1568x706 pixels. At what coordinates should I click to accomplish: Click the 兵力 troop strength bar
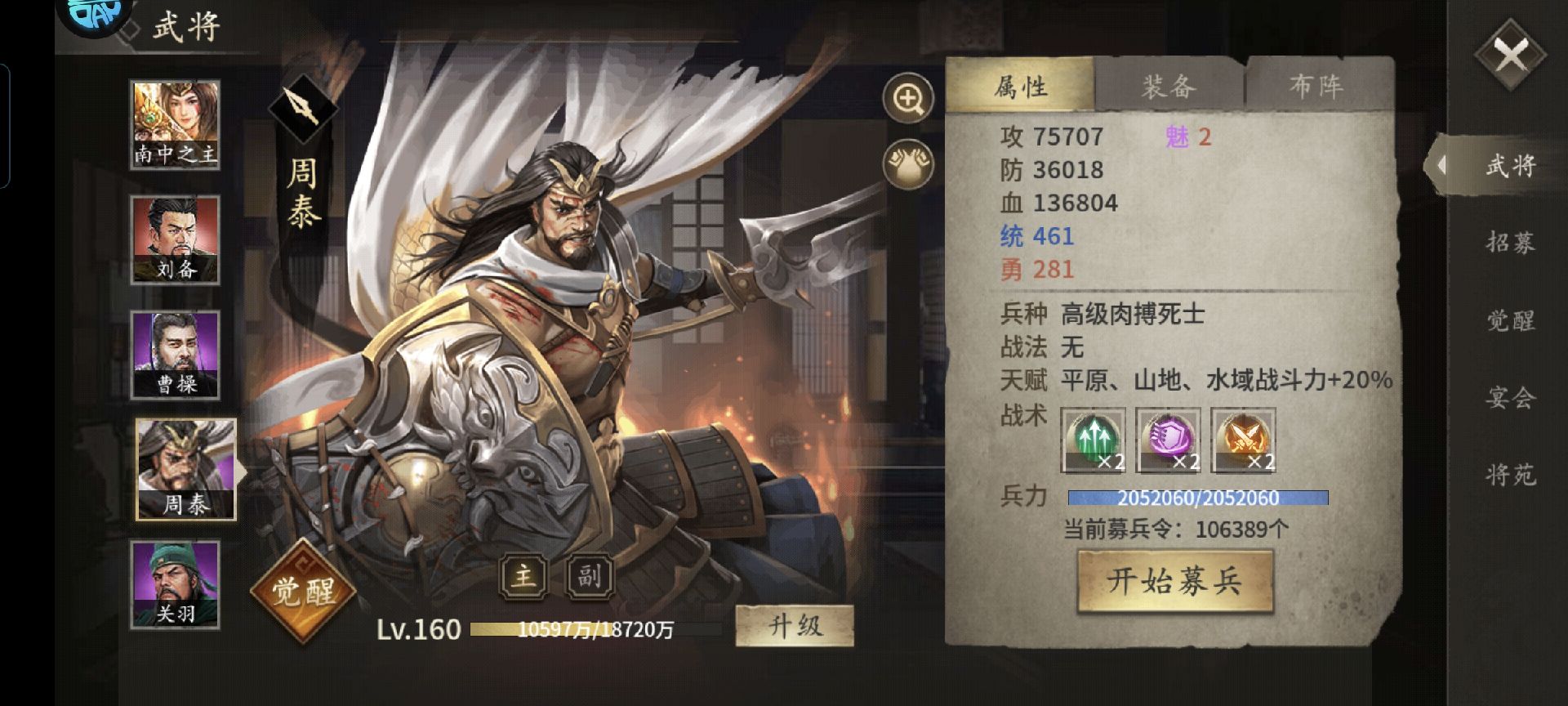pyautogui.click(x=1198, y=498)
